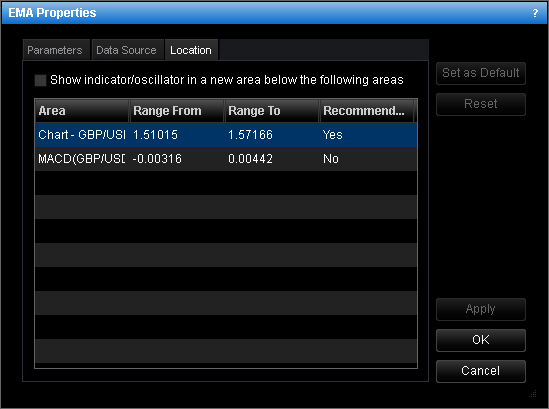Click the Range To column header
The width and height of the screenshot is (549, 409).
[272, 111]
